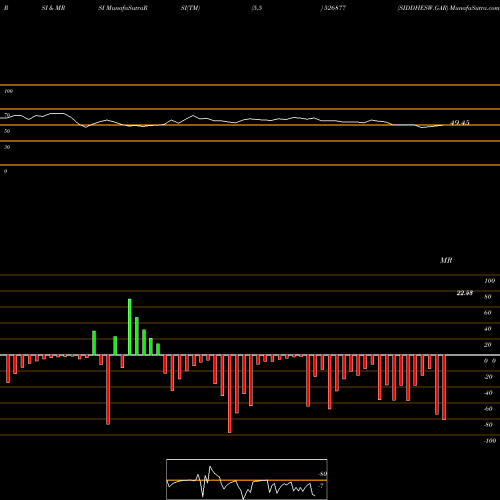Click the MR axis label -80
500x500 pixels.
(x=488, y=425)
